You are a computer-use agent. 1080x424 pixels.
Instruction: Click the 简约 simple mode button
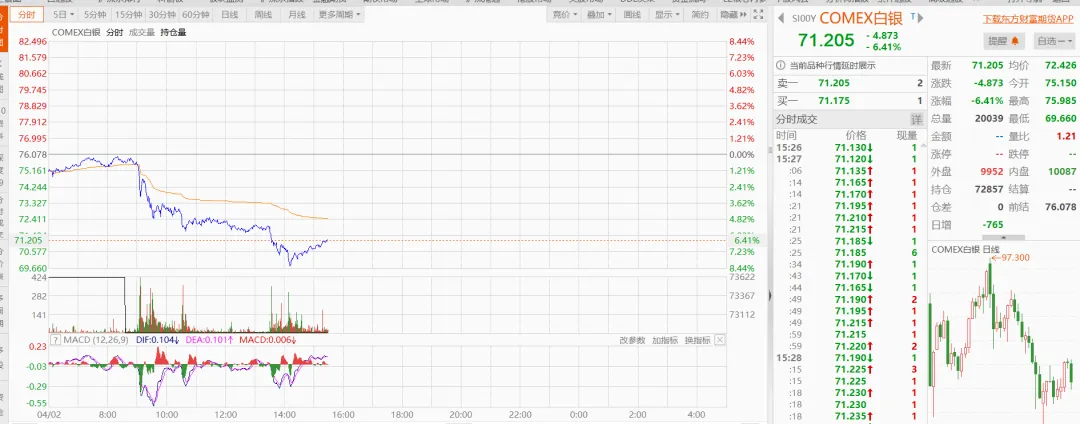click(x=700, y=14)
